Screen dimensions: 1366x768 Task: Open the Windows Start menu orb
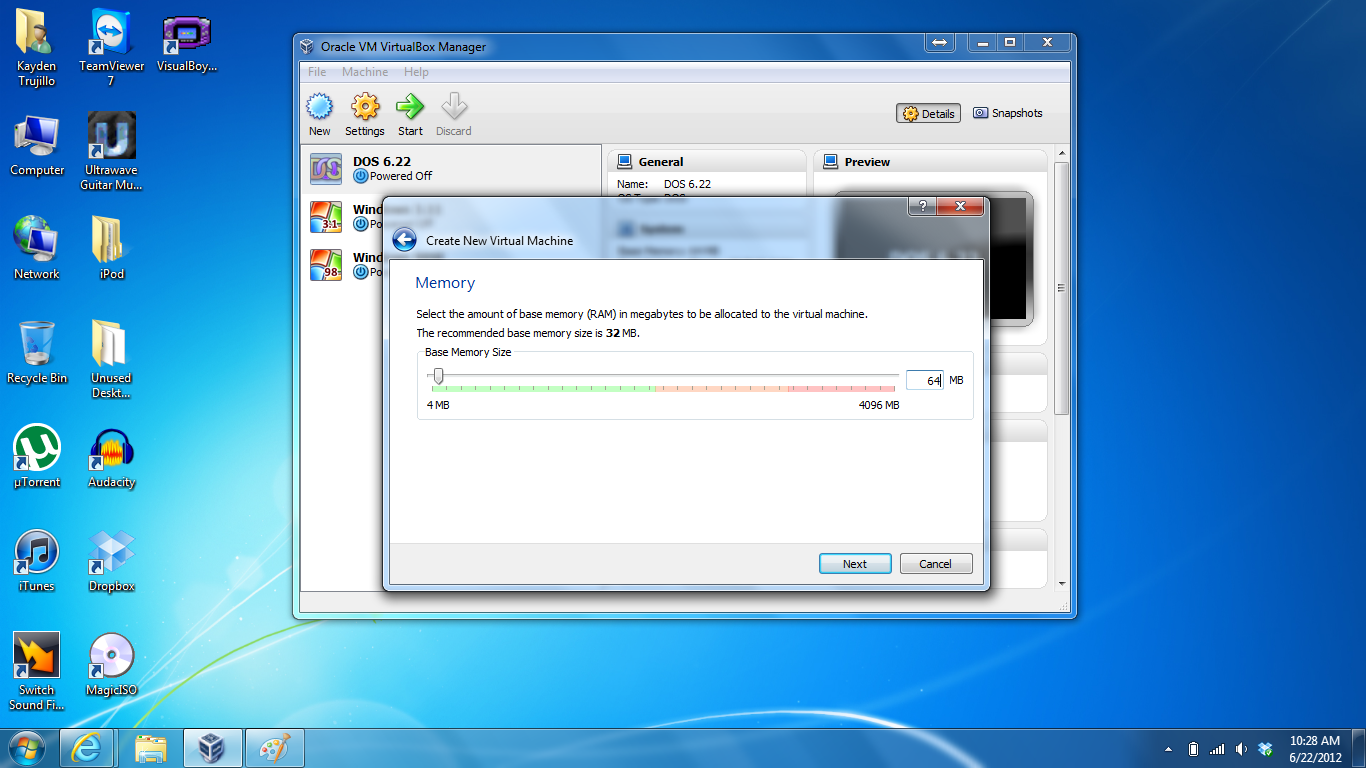click(27, 748)
